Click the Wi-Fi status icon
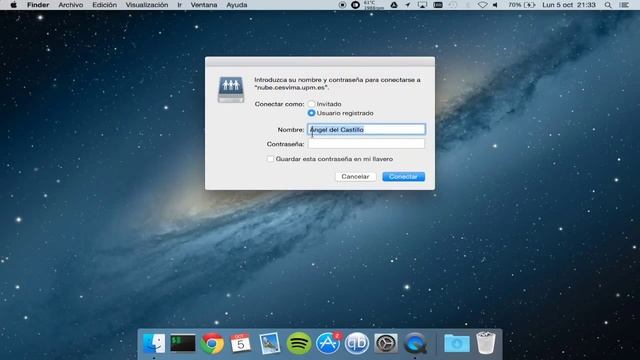 pyautogui.click(x=482, y=5)
